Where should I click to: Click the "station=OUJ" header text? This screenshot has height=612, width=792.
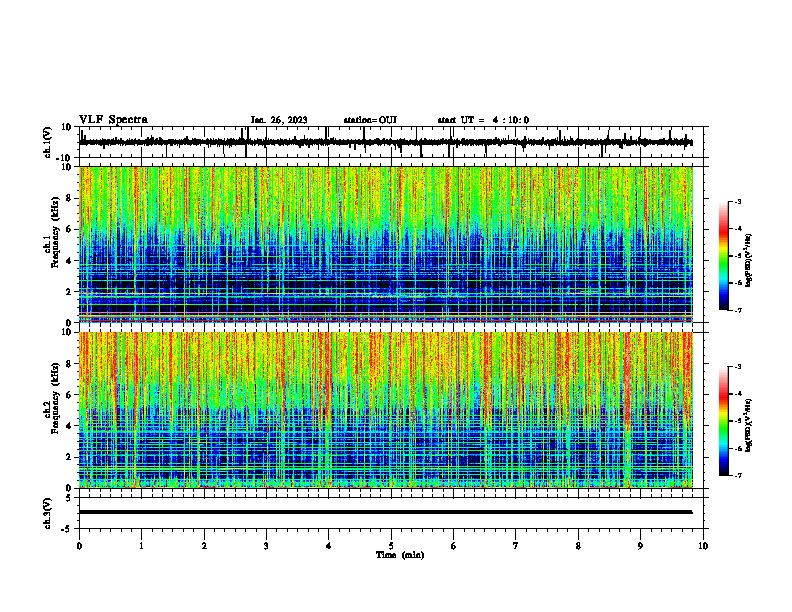point(370,120)
